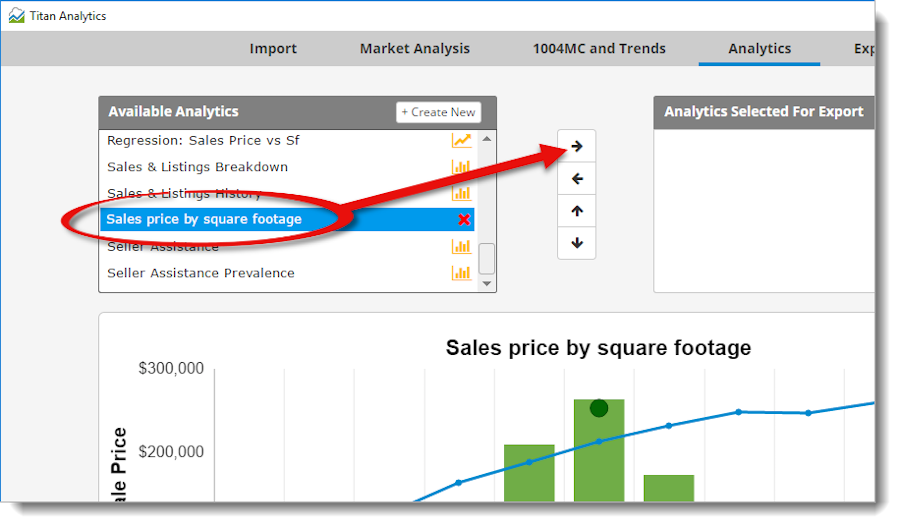Image resolution: width=900 pixels, height=527 pixels.
Task: Click bar chart icon beside Seller Assistance Prevalence
Action: (461, 273)
